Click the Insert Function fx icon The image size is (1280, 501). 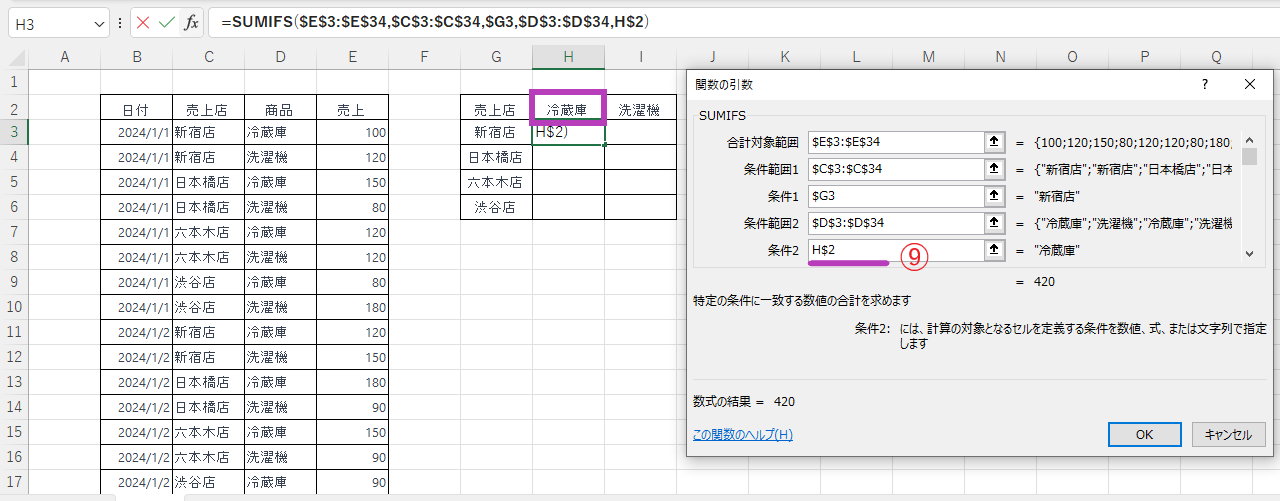click(191, 22)
